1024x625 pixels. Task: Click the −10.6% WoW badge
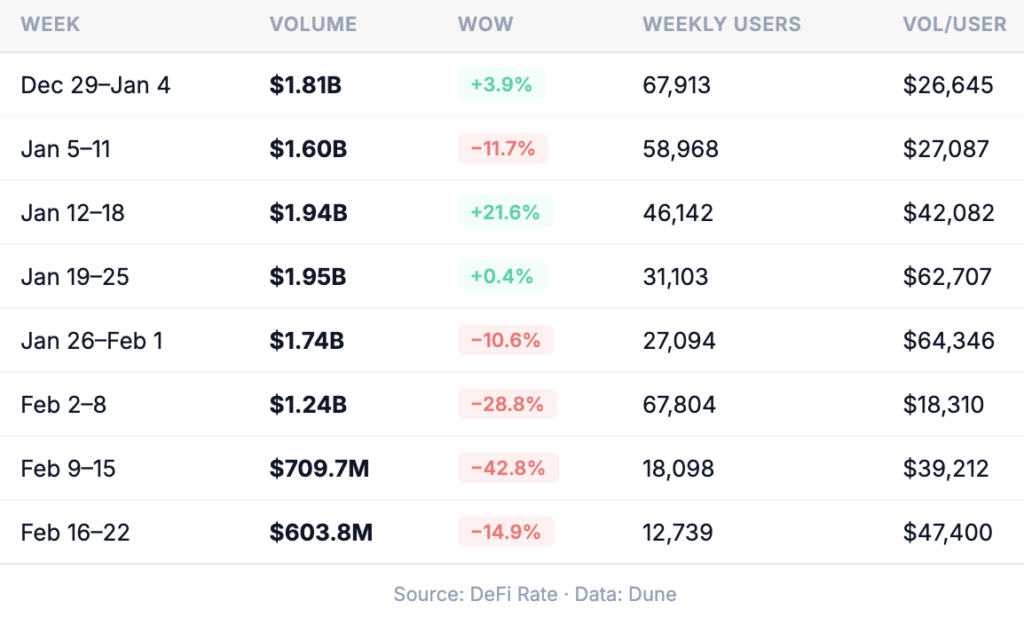pos(505,341)
